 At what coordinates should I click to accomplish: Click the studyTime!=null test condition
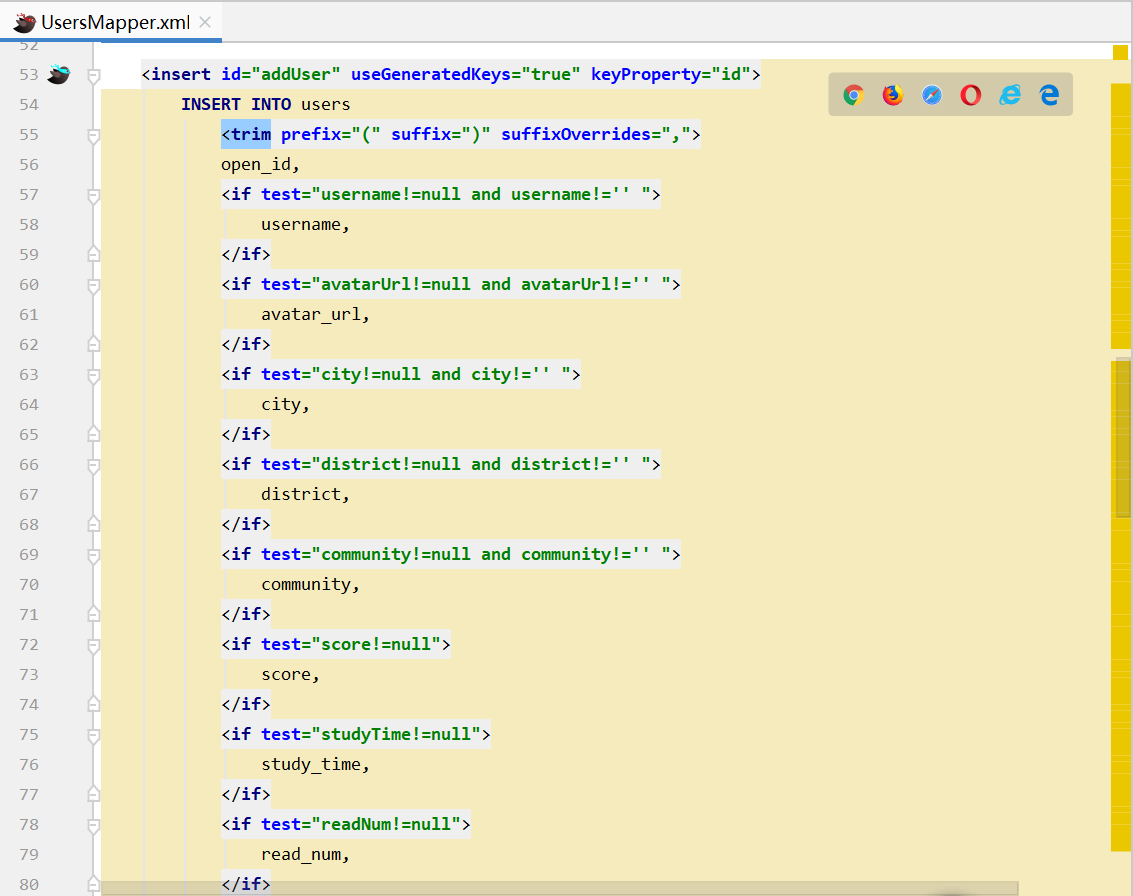395,734
